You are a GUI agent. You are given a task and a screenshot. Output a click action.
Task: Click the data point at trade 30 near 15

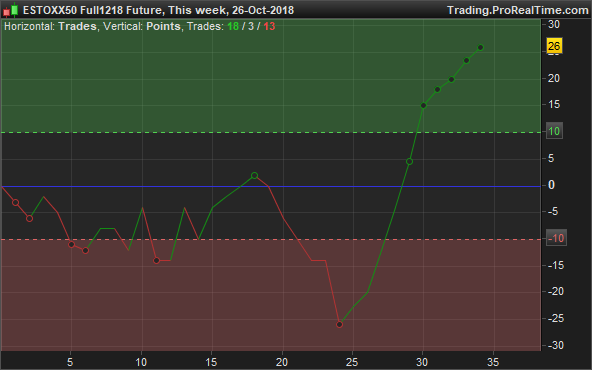coord(423,106)
